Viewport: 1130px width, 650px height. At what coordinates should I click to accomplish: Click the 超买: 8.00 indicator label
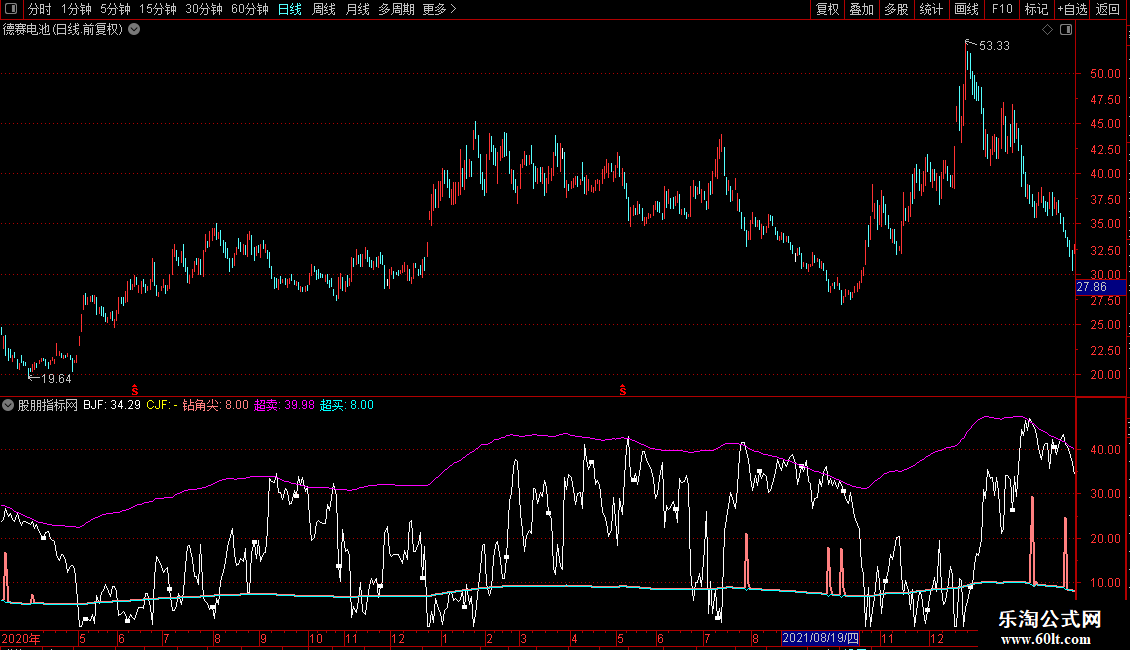(347, 405)
